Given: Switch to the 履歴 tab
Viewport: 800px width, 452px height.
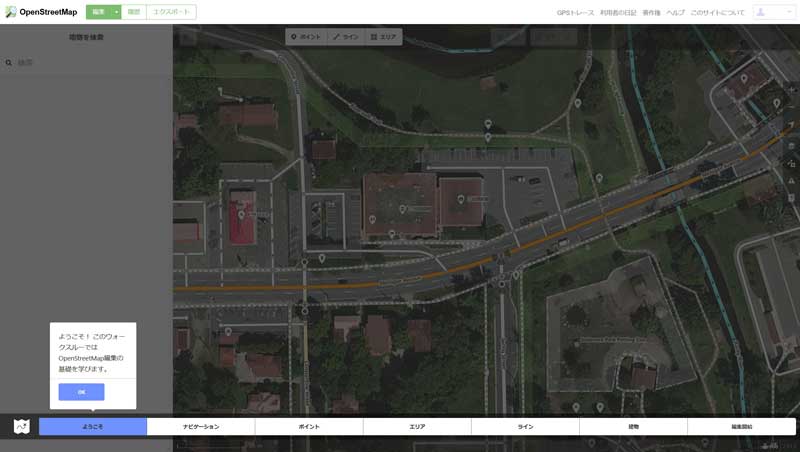Looking at the screenshot, I should coord(134,12).
